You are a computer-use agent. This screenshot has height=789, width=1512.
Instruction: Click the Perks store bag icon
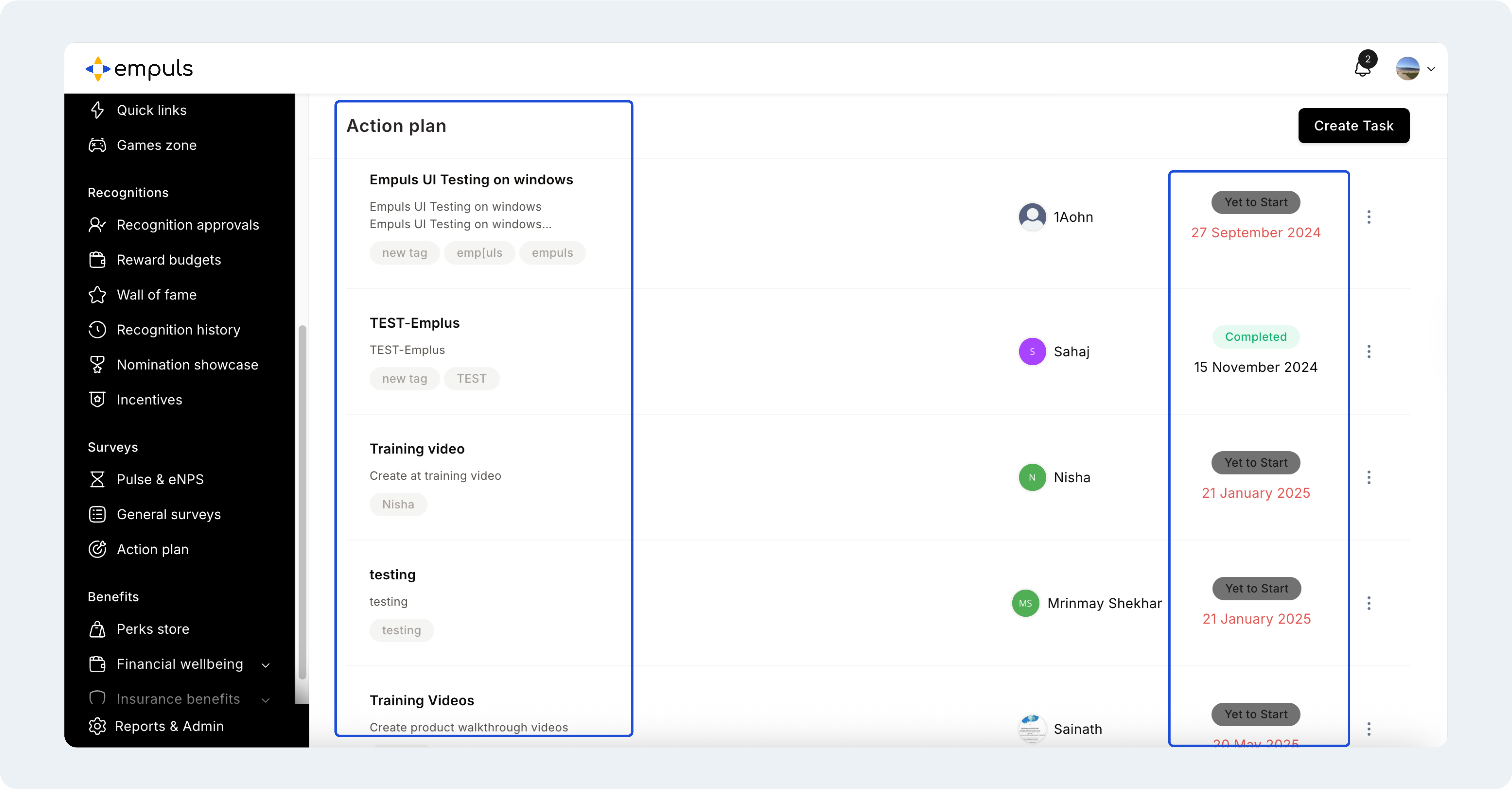pyautogui.click(x=97, y=629)
